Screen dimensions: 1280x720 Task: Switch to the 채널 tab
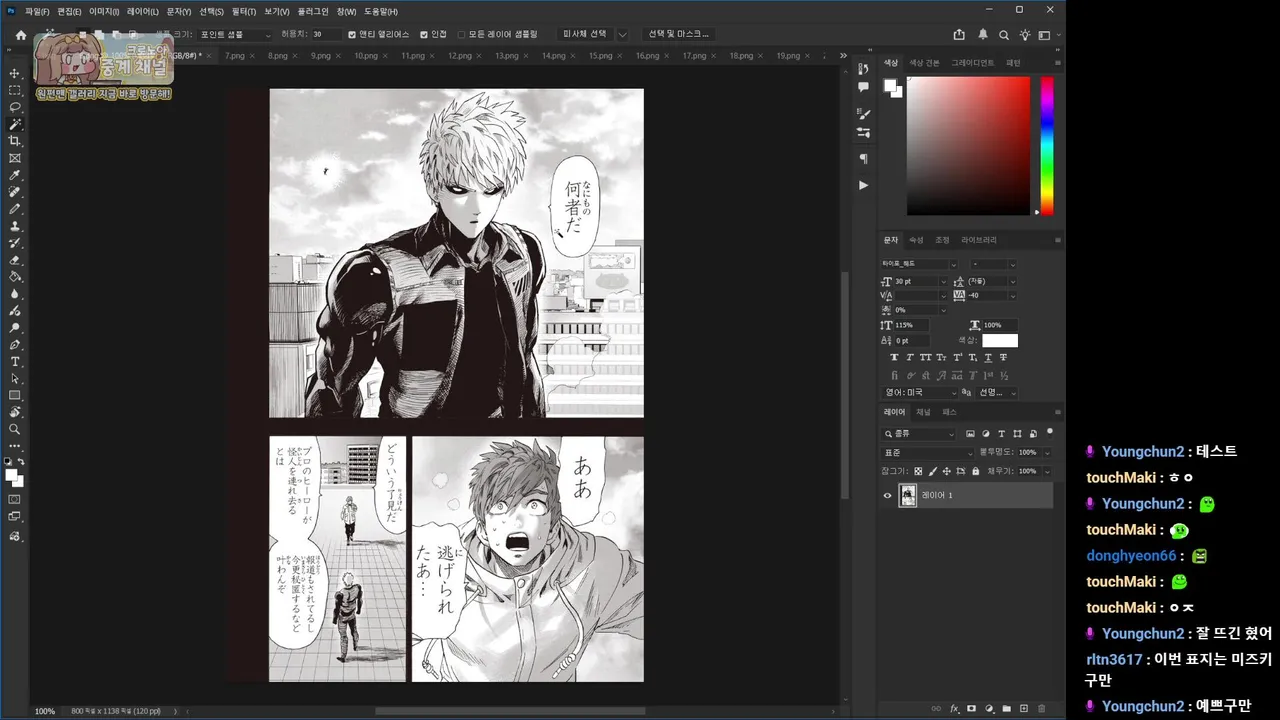tap(923, 412)
